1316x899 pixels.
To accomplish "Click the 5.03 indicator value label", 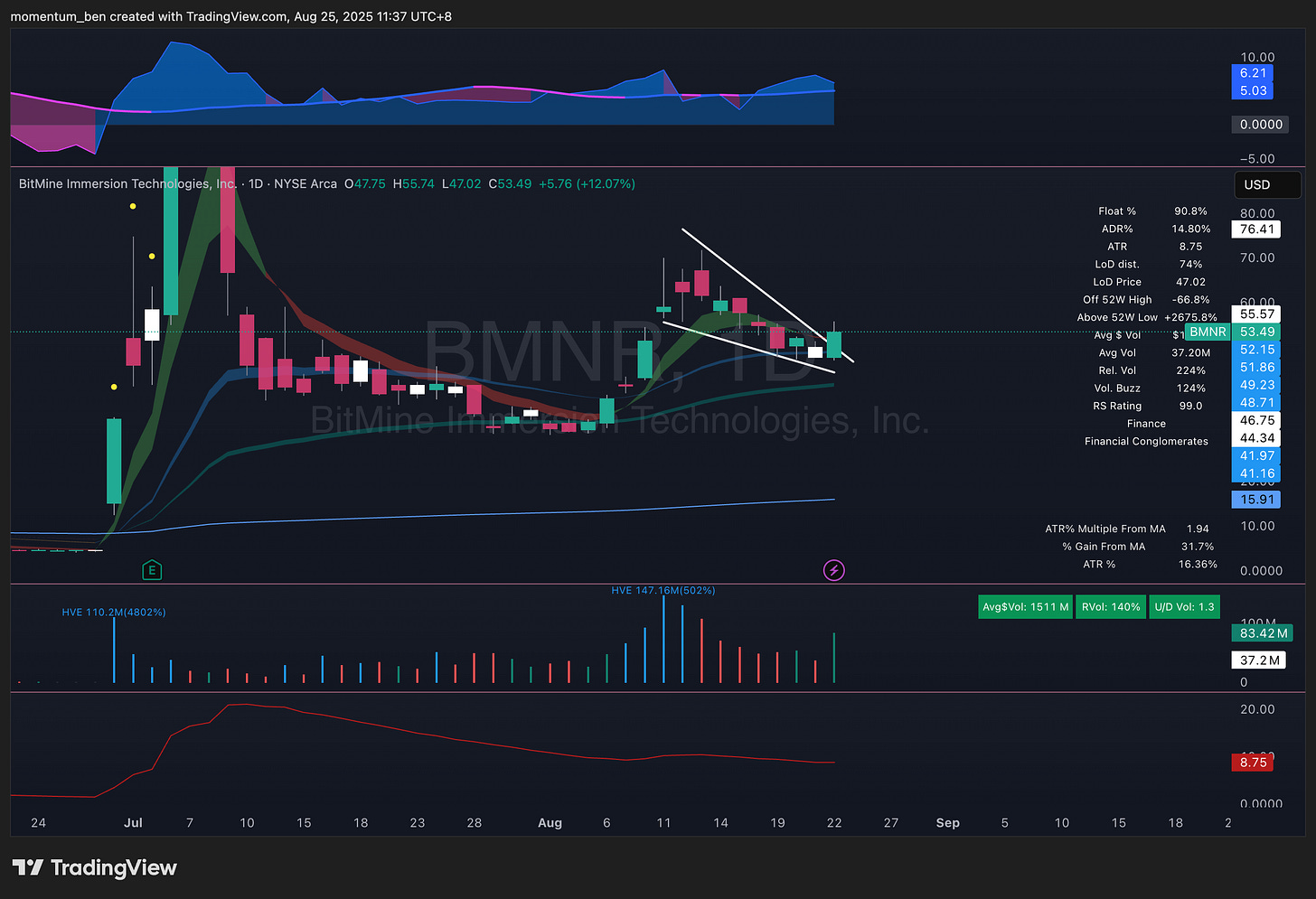I will pyautogui.click(x=1253, y=90).
